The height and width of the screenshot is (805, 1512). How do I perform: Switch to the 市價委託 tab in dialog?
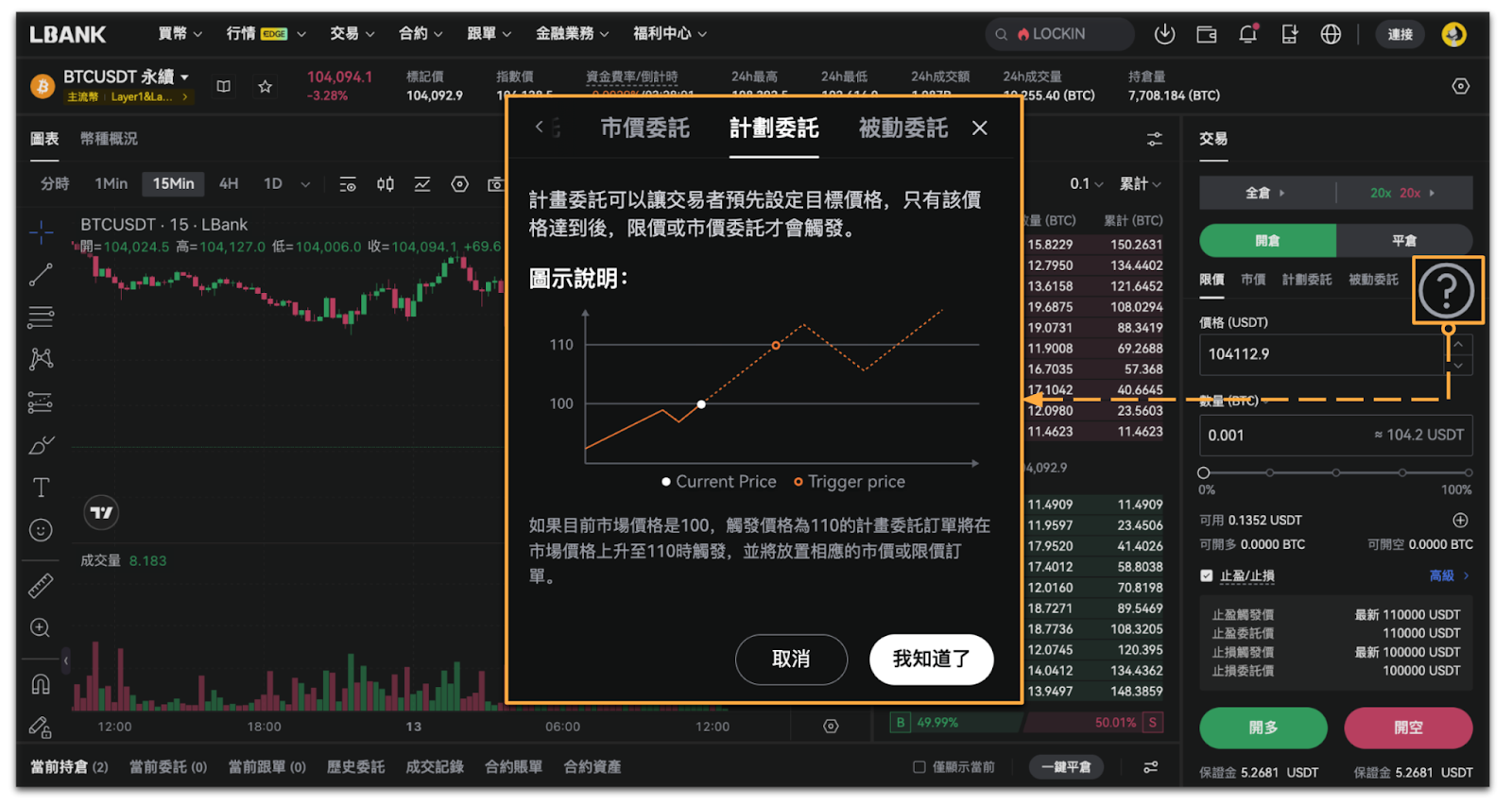[644, 128]
